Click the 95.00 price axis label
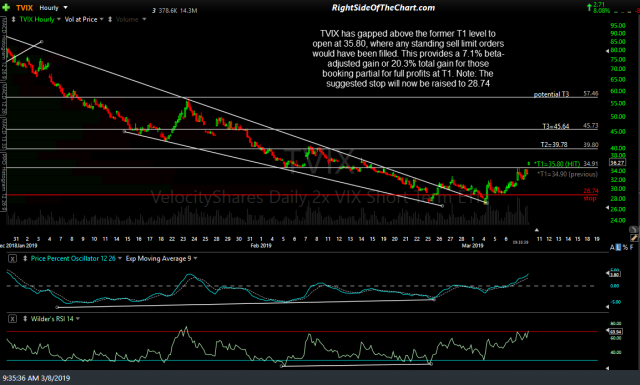 coord(618,26)
